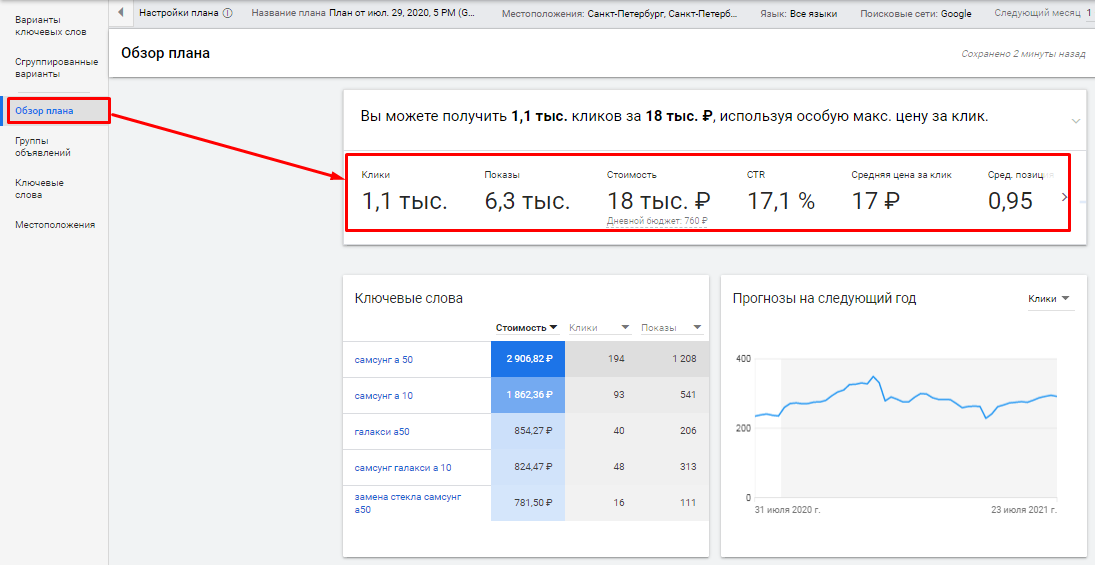1095x565 pixels.
Task: Click cost cell 854,27 ₽
Action: [528, 432]
